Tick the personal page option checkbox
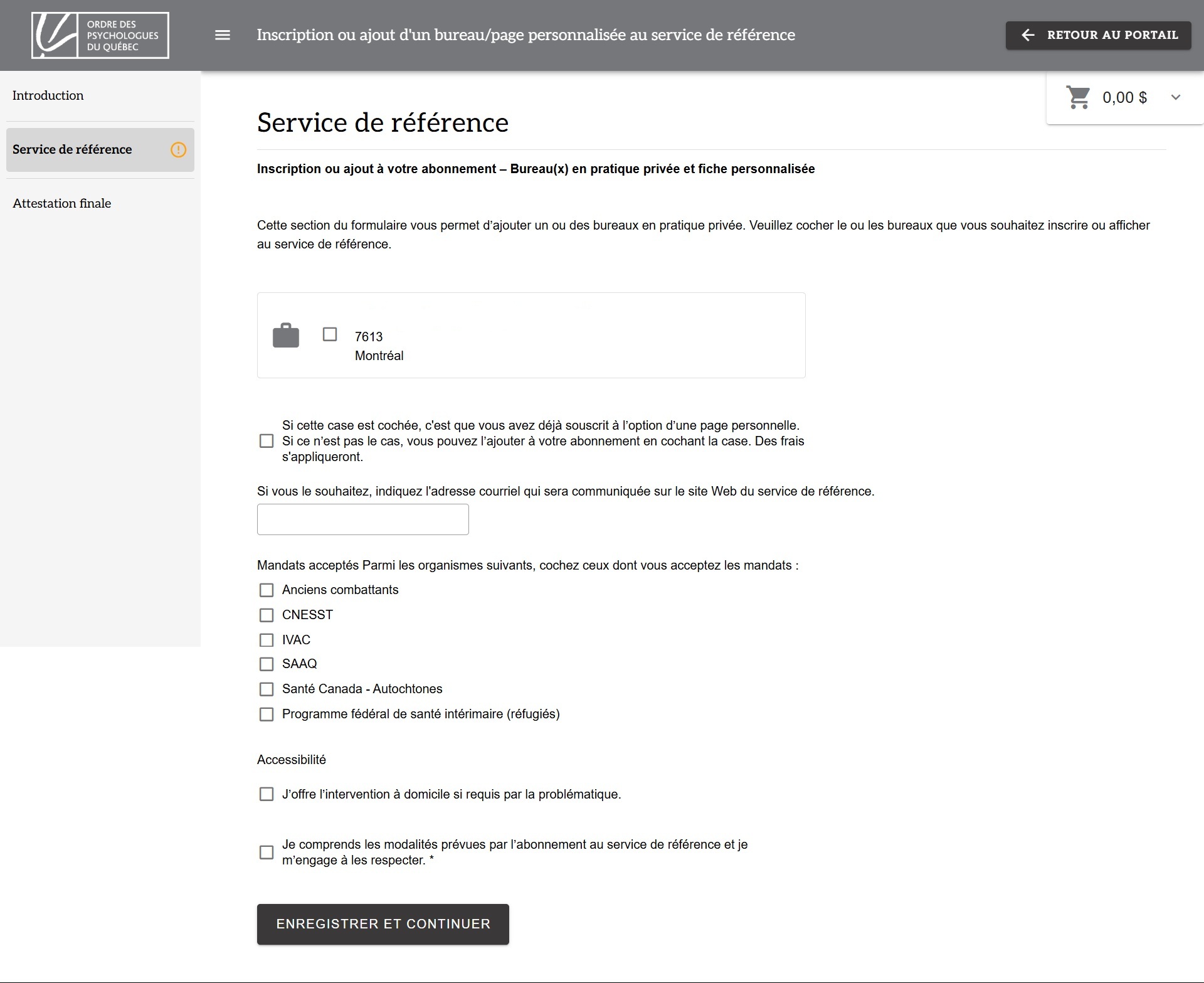1204x983 pixels. click(267, 441)
